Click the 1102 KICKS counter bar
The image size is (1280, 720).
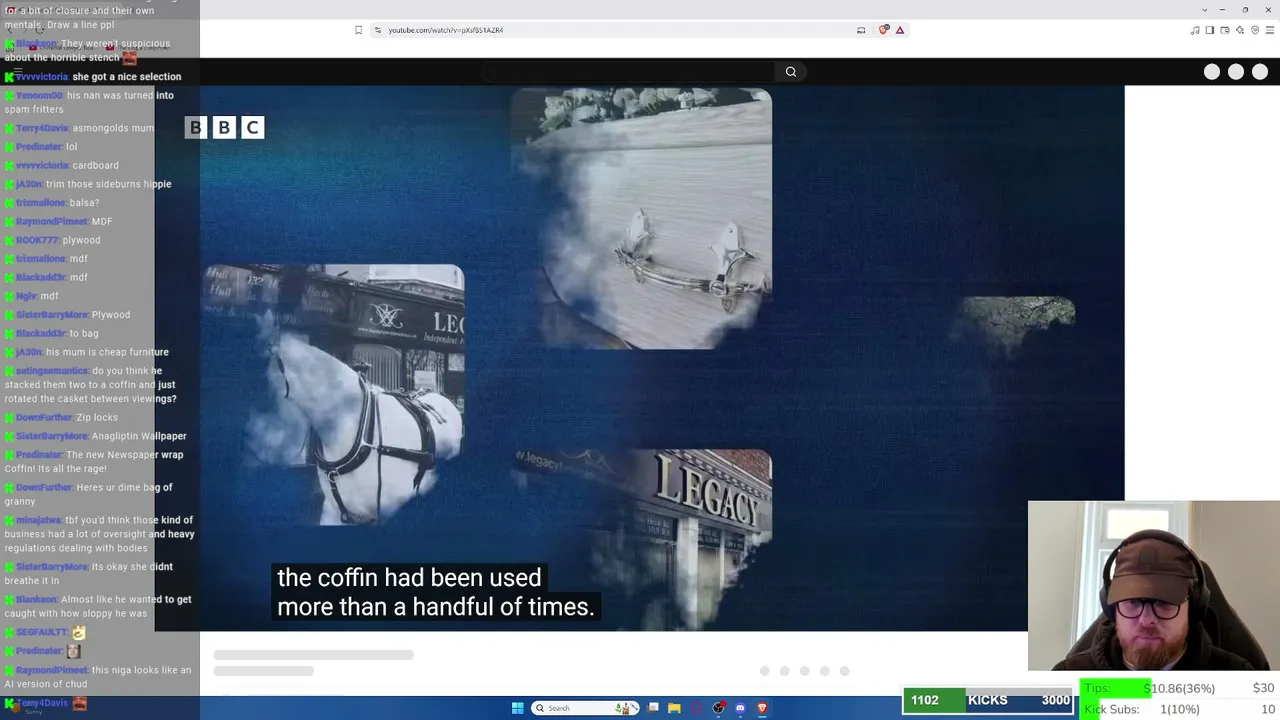[988, 701]
